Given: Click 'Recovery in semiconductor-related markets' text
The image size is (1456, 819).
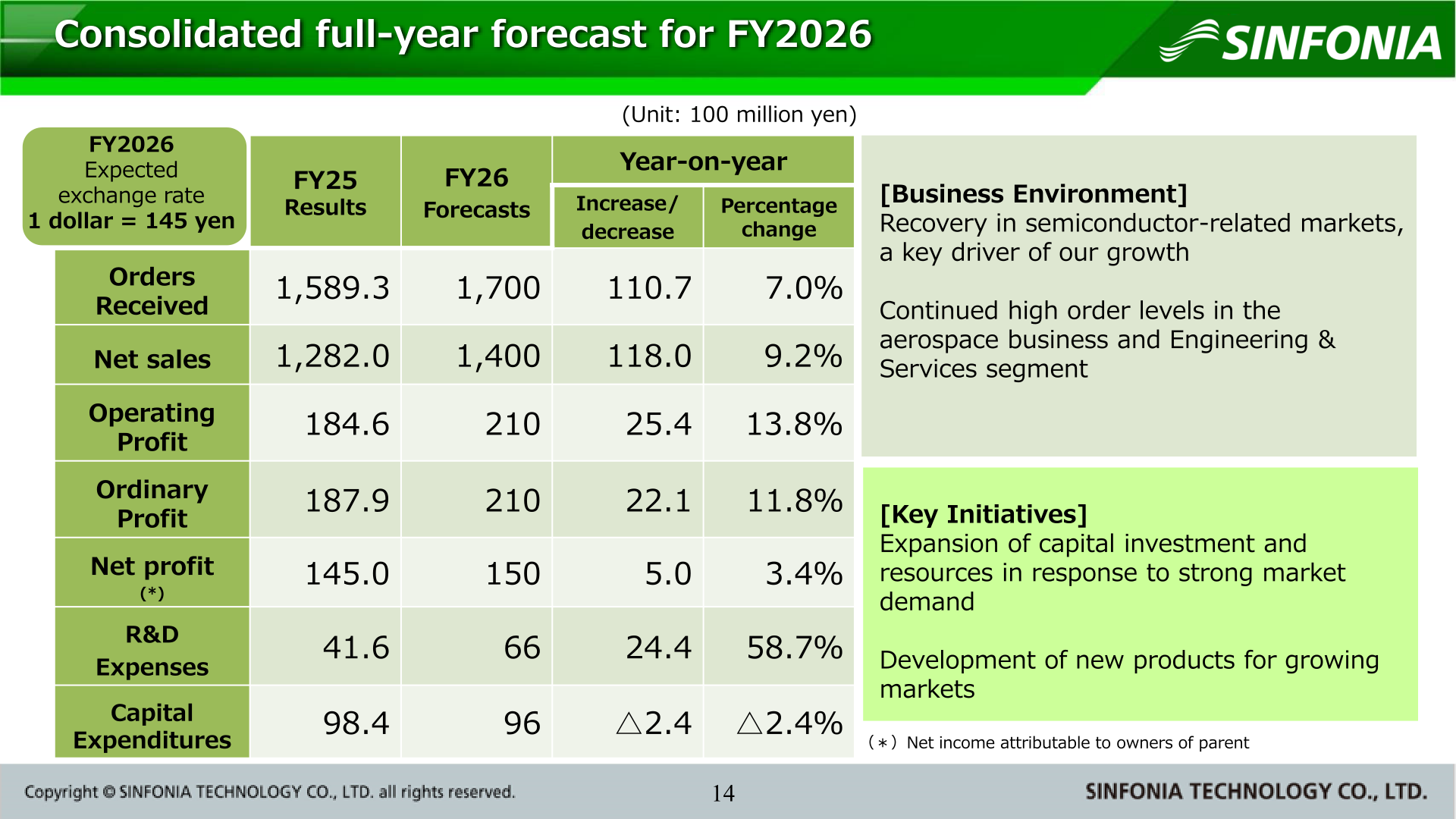Looking at the screenshot, I should coord(1141,238).
